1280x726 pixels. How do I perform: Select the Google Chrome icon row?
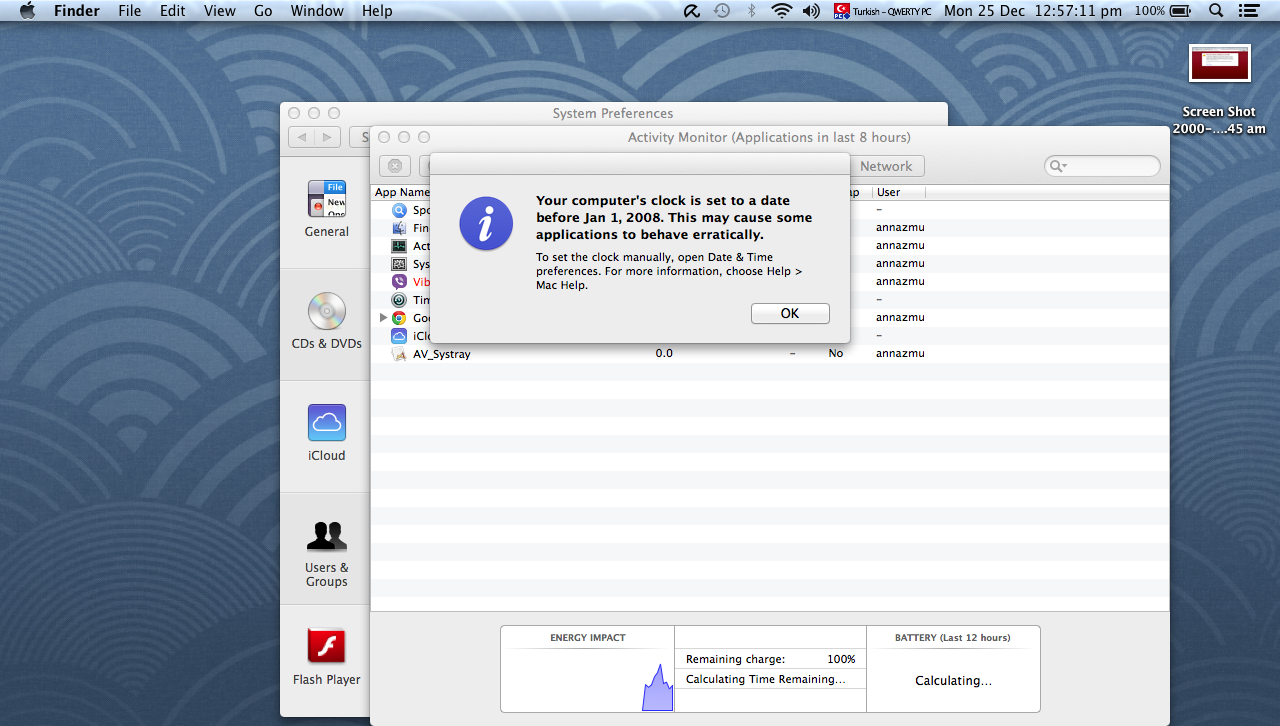[399, 318]
